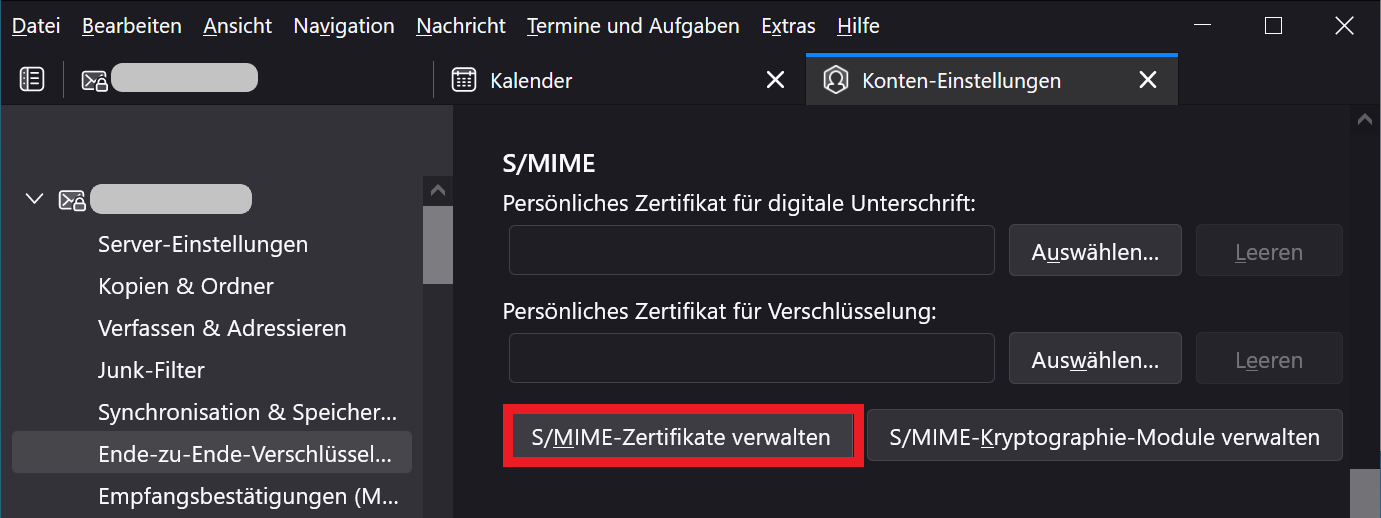Open the Extras menu
The height and width of the screenshot is (518, 1381).
tap(788, 26)
